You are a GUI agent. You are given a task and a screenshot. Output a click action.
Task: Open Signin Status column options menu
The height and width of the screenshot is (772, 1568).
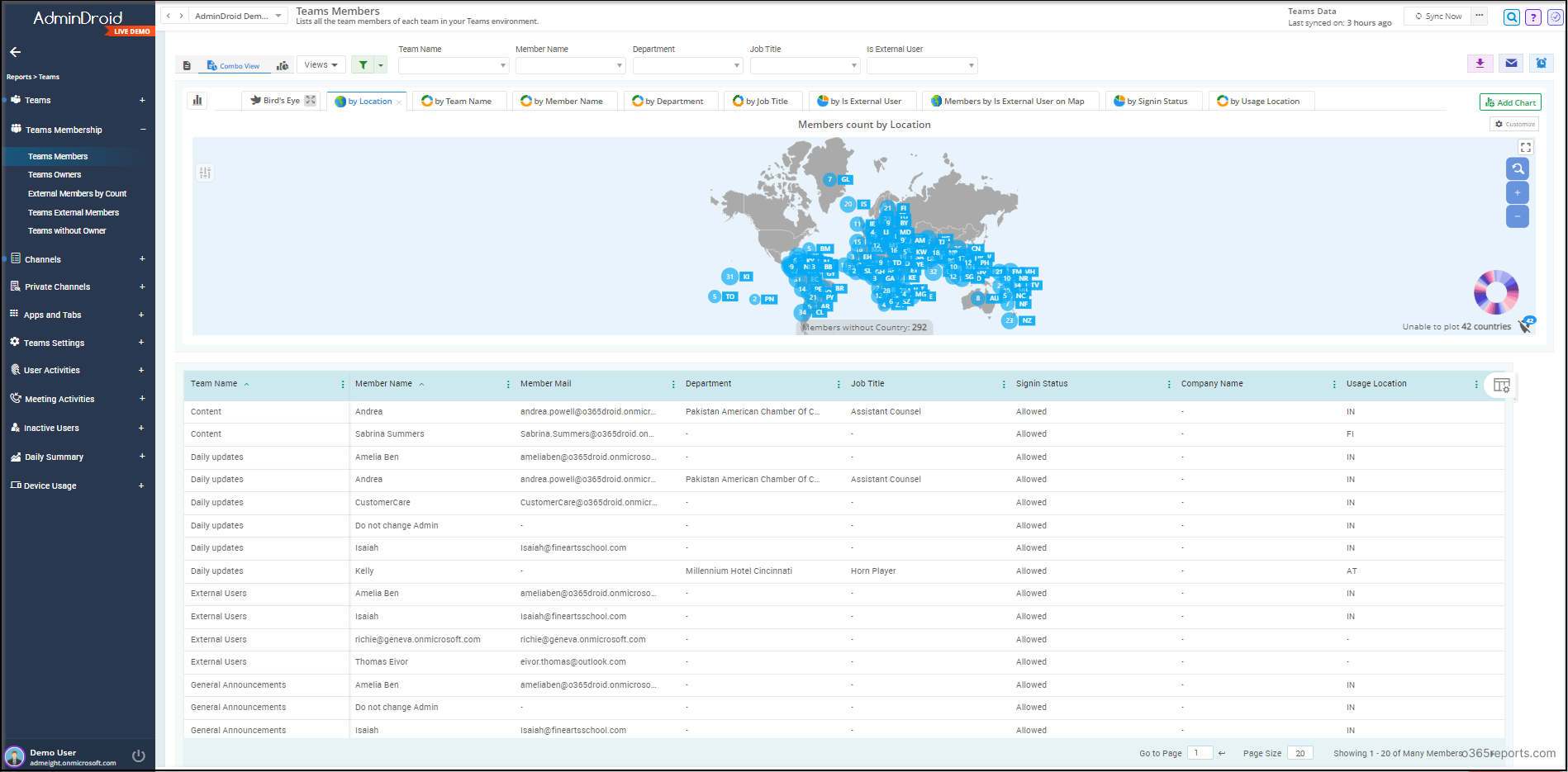coord(1169,385)
